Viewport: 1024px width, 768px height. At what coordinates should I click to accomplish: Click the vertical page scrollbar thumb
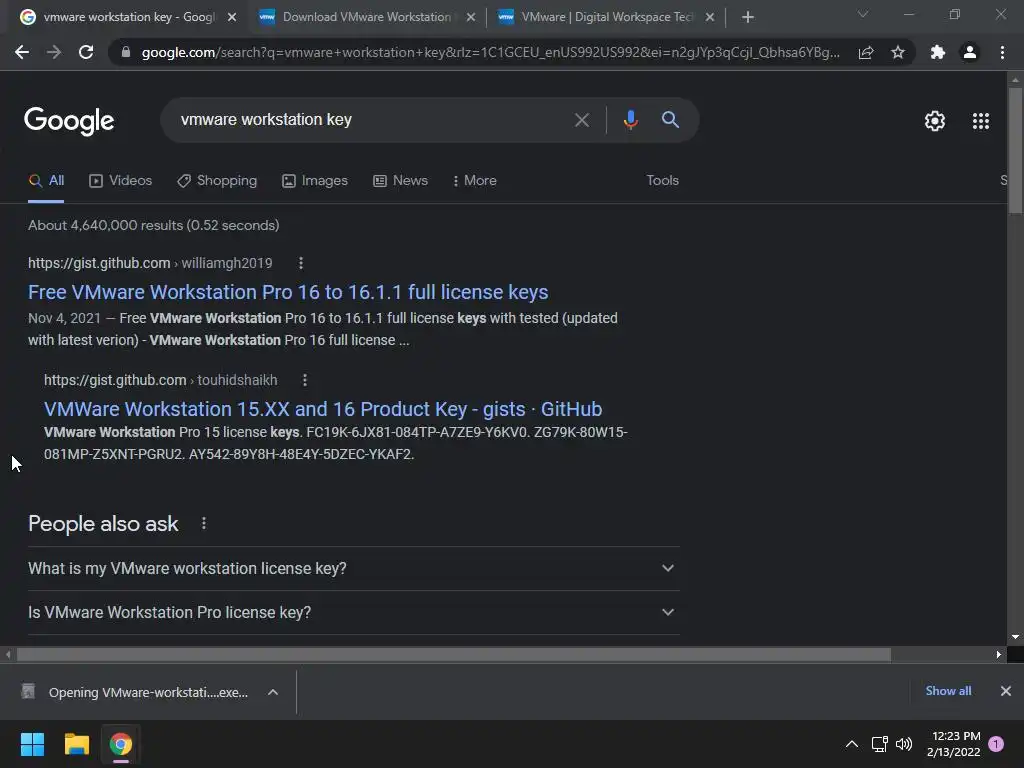coord(1015,150)
